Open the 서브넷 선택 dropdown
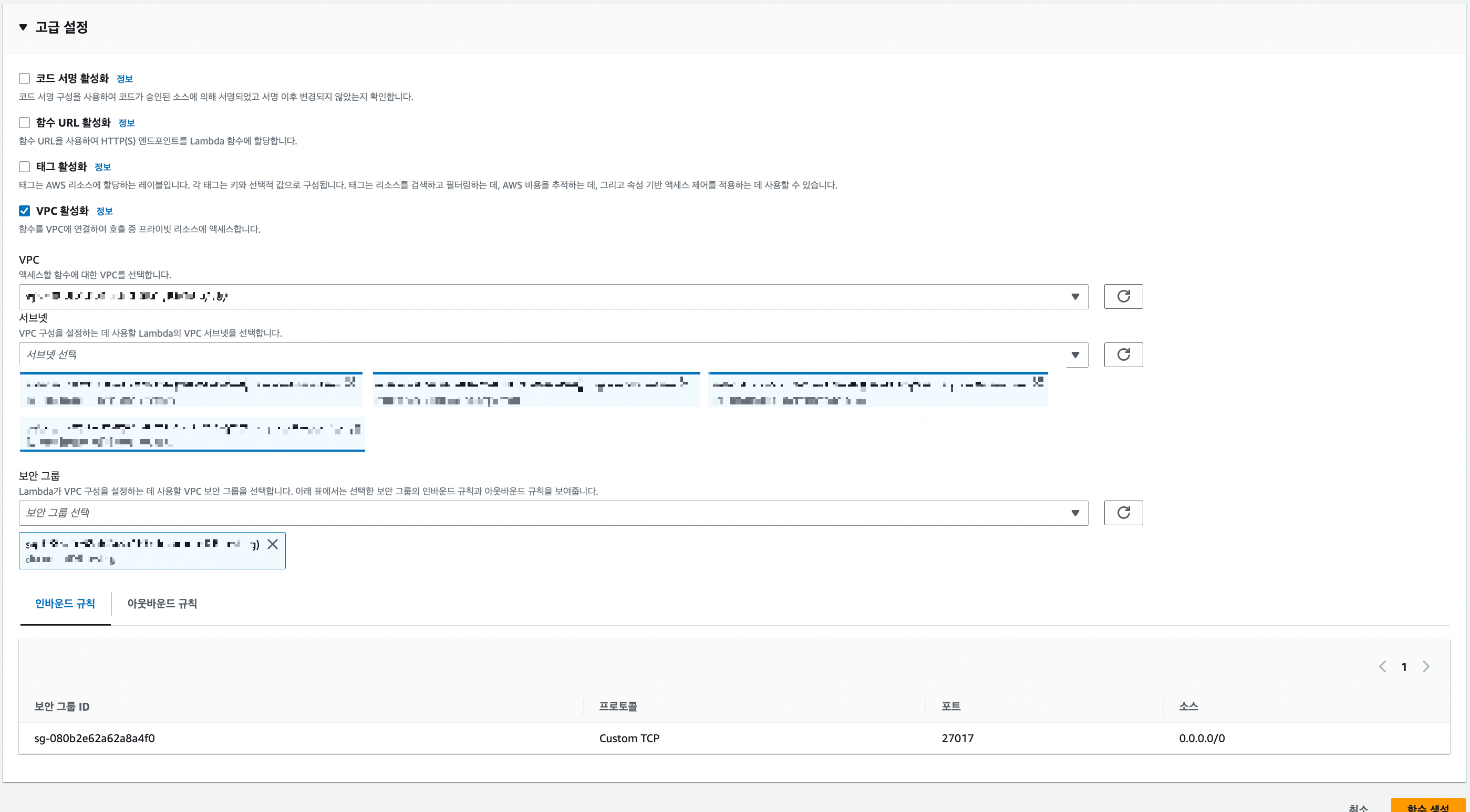The width and height of the screenshot is (1470, 812). 552,355
